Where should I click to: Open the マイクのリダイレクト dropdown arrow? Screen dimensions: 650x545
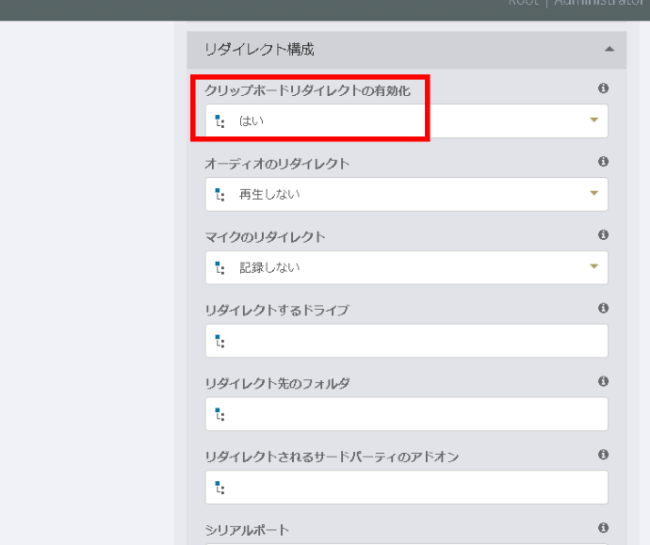(x=594, y=267)
